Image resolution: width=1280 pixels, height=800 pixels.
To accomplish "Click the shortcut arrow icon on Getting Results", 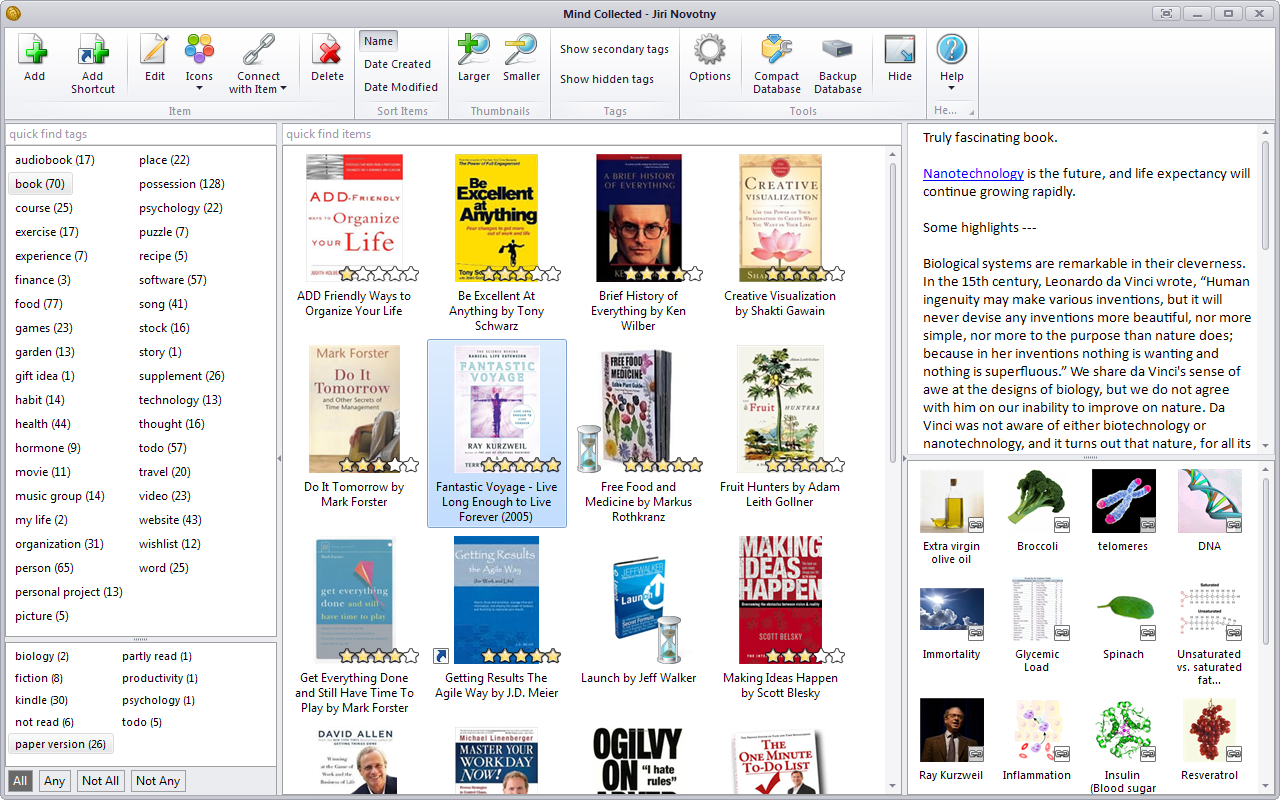I will (439, 656).
